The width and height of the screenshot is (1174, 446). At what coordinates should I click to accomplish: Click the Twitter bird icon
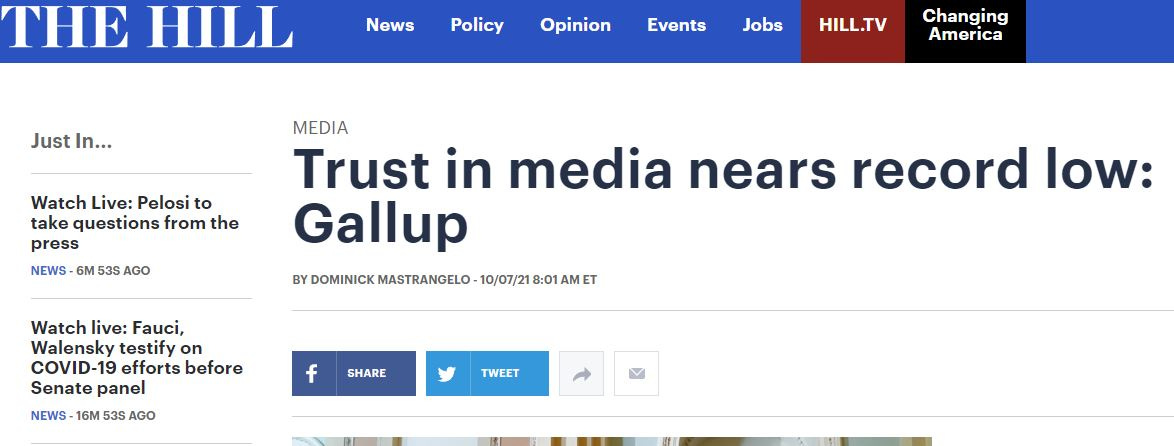[x=447, y=373]
